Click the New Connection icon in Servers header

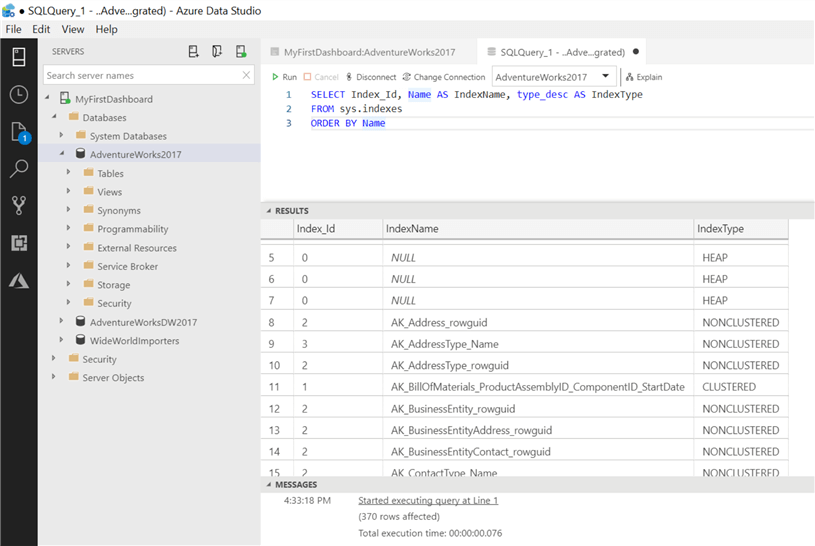click(193, 51)
